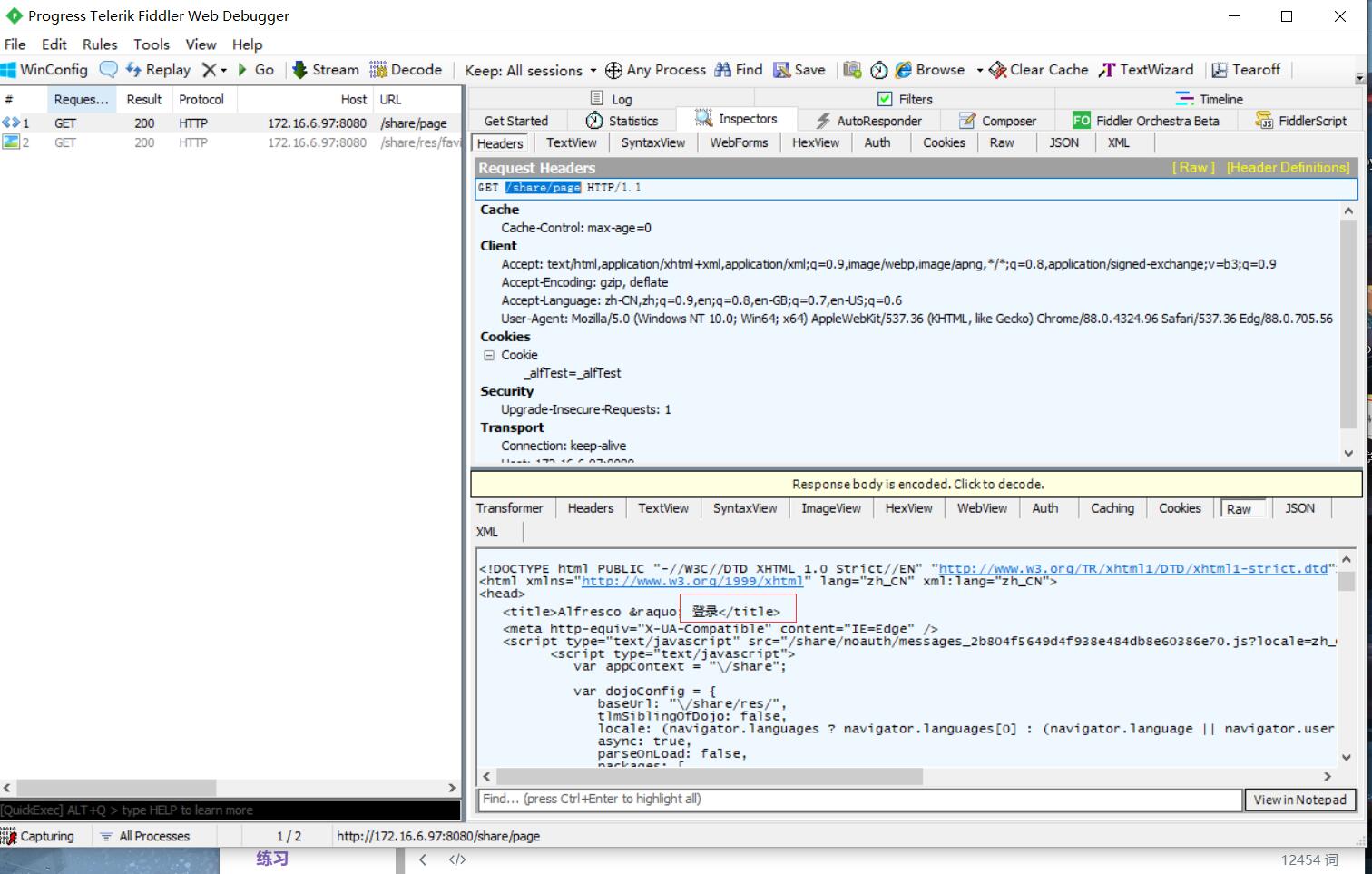Sort sessions by the Result column
The width and height of the screenshot is (1372, 874).
pos(143,100)
